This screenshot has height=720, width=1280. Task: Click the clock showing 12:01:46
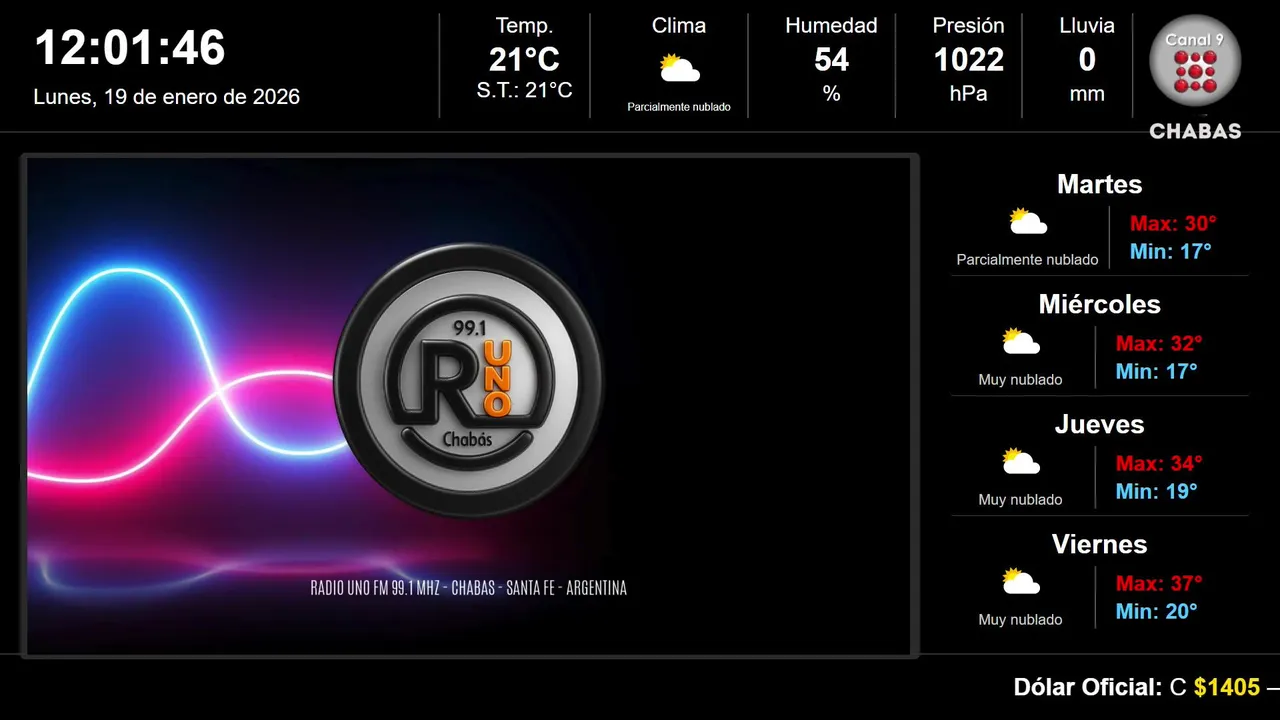click(130, 48)
